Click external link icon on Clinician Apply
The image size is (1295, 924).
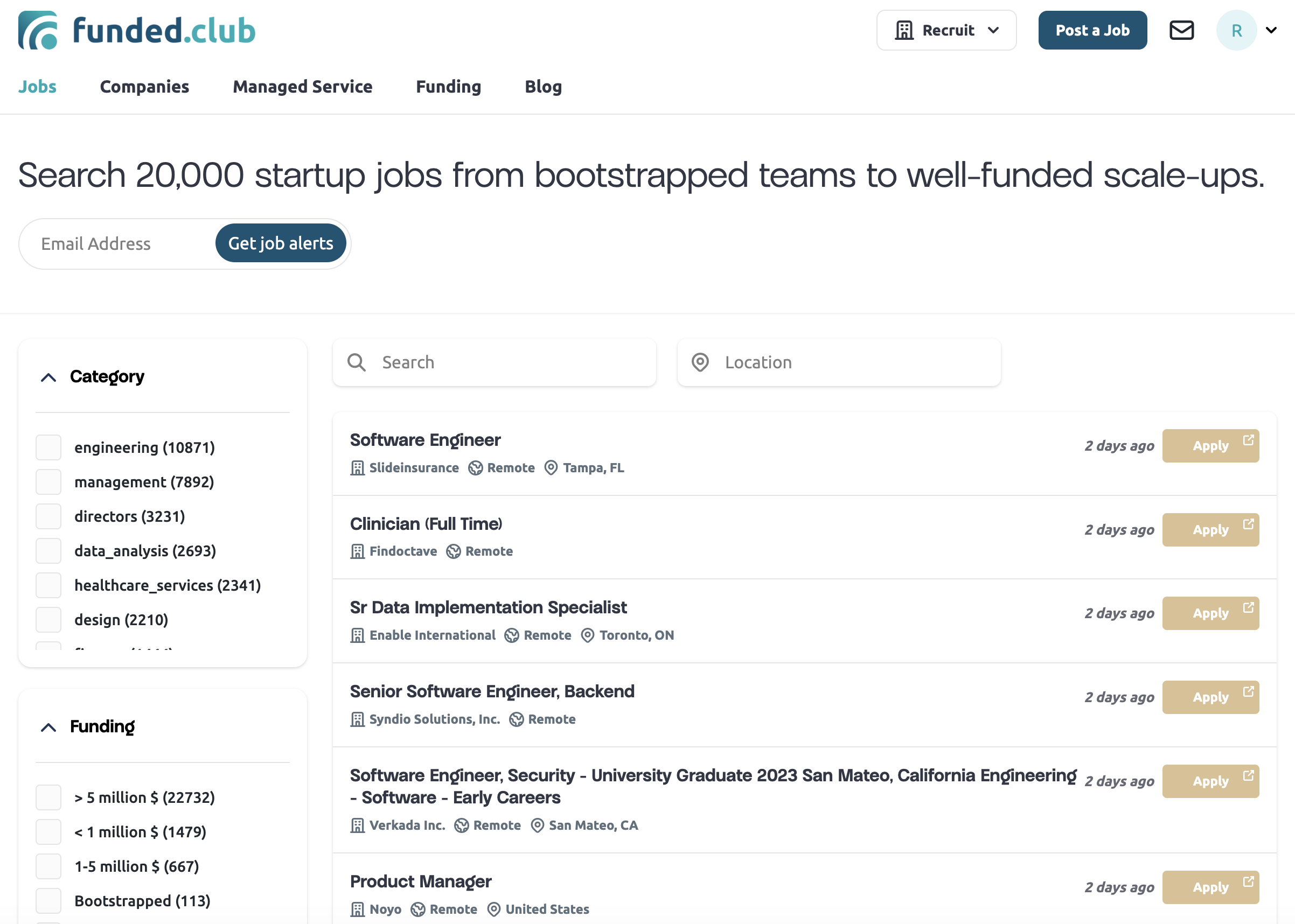coord(1248,524)
